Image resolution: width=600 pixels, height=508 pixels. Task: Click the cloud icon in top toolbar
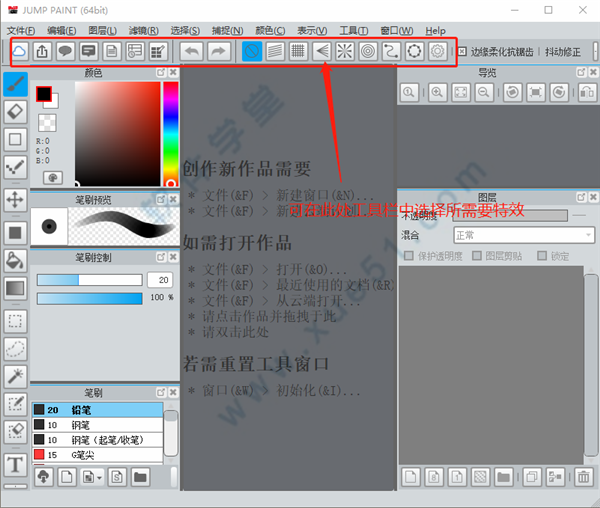click(x=20, y=51)
